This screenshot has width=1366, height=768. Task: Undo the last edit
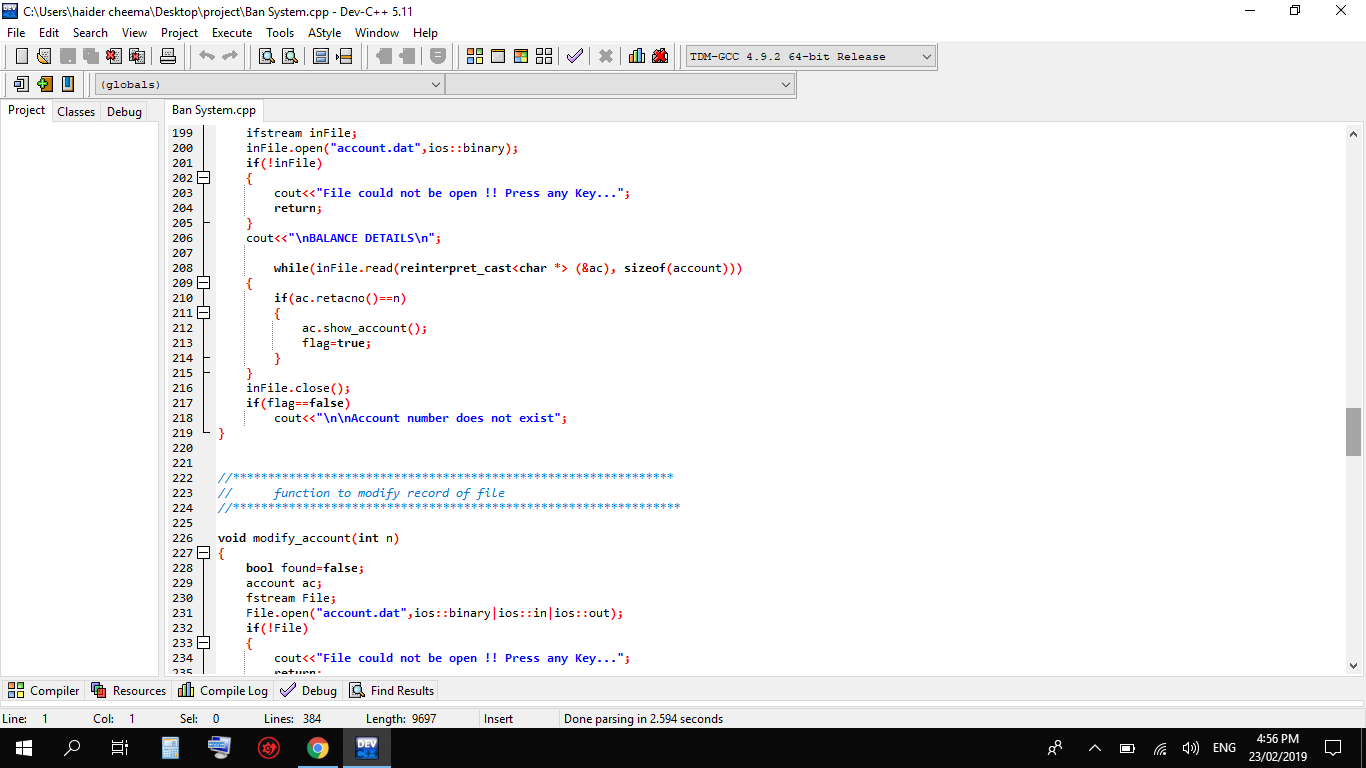207,56
